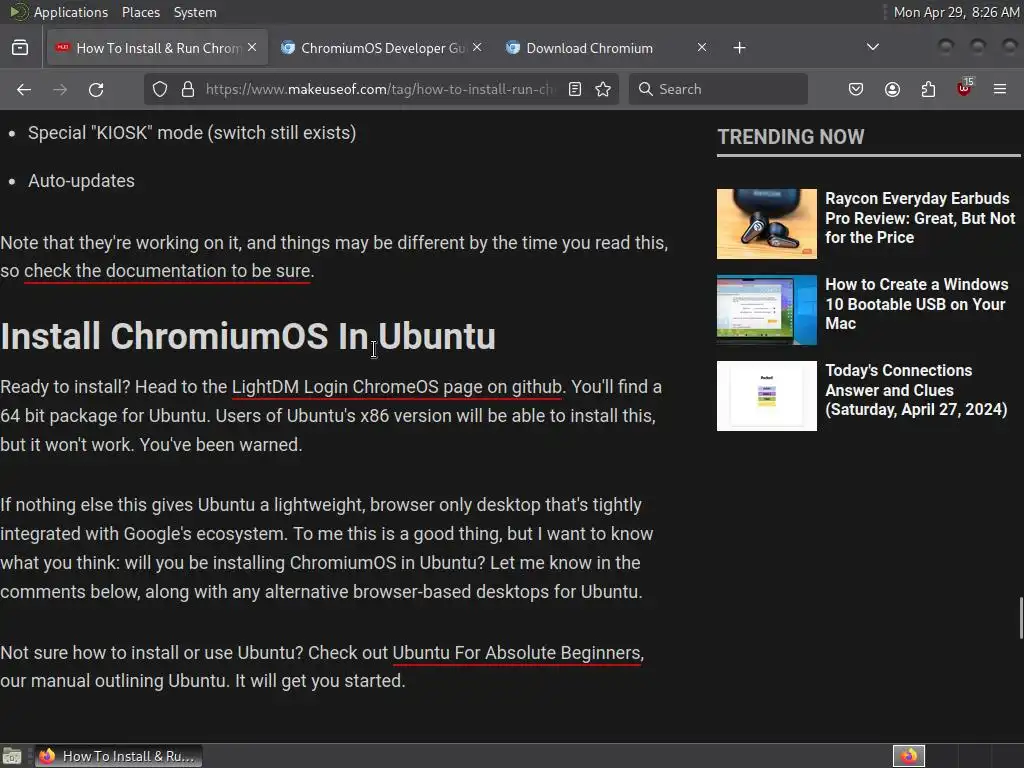Open the Extensions puzzle icon
Screen dimensions: 1024x768
tap(928, 89)
